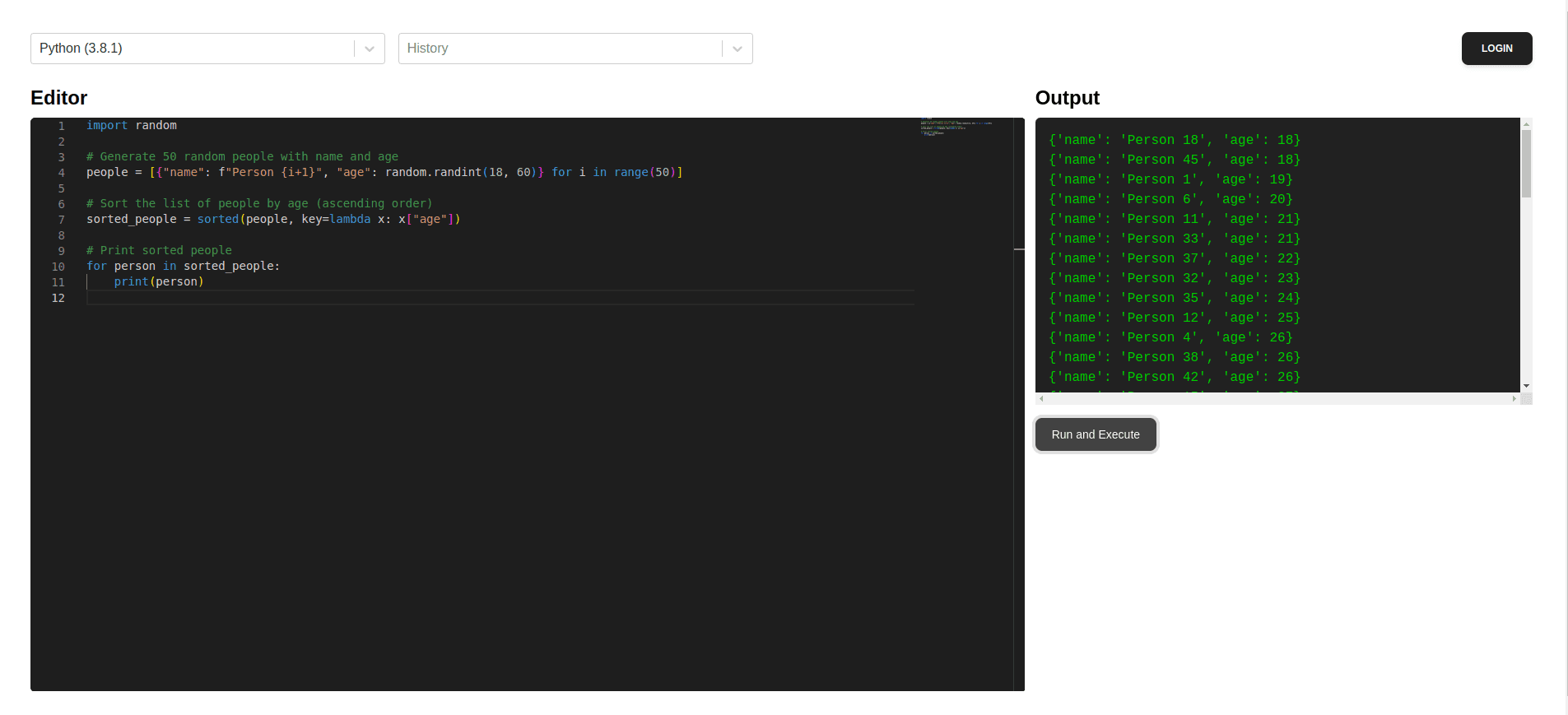Screen dimensions: 1568x715
Task: Open the Python (3.8.1) language dropdown
Action: (207, 49)
